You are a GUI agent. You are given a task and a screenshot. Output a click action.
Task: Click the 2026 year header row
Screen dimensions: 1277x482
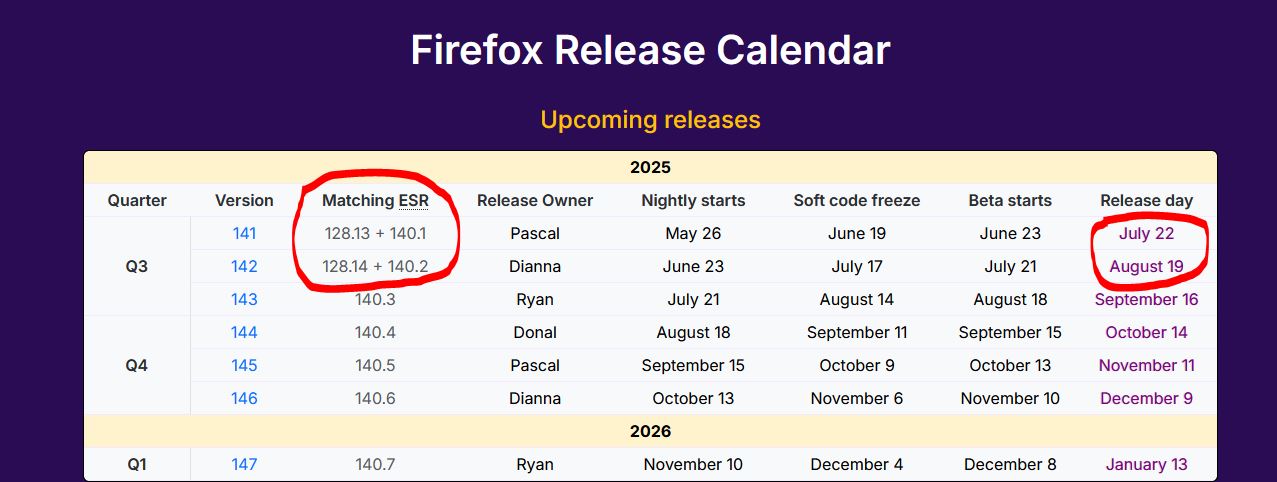pos(650,432)
